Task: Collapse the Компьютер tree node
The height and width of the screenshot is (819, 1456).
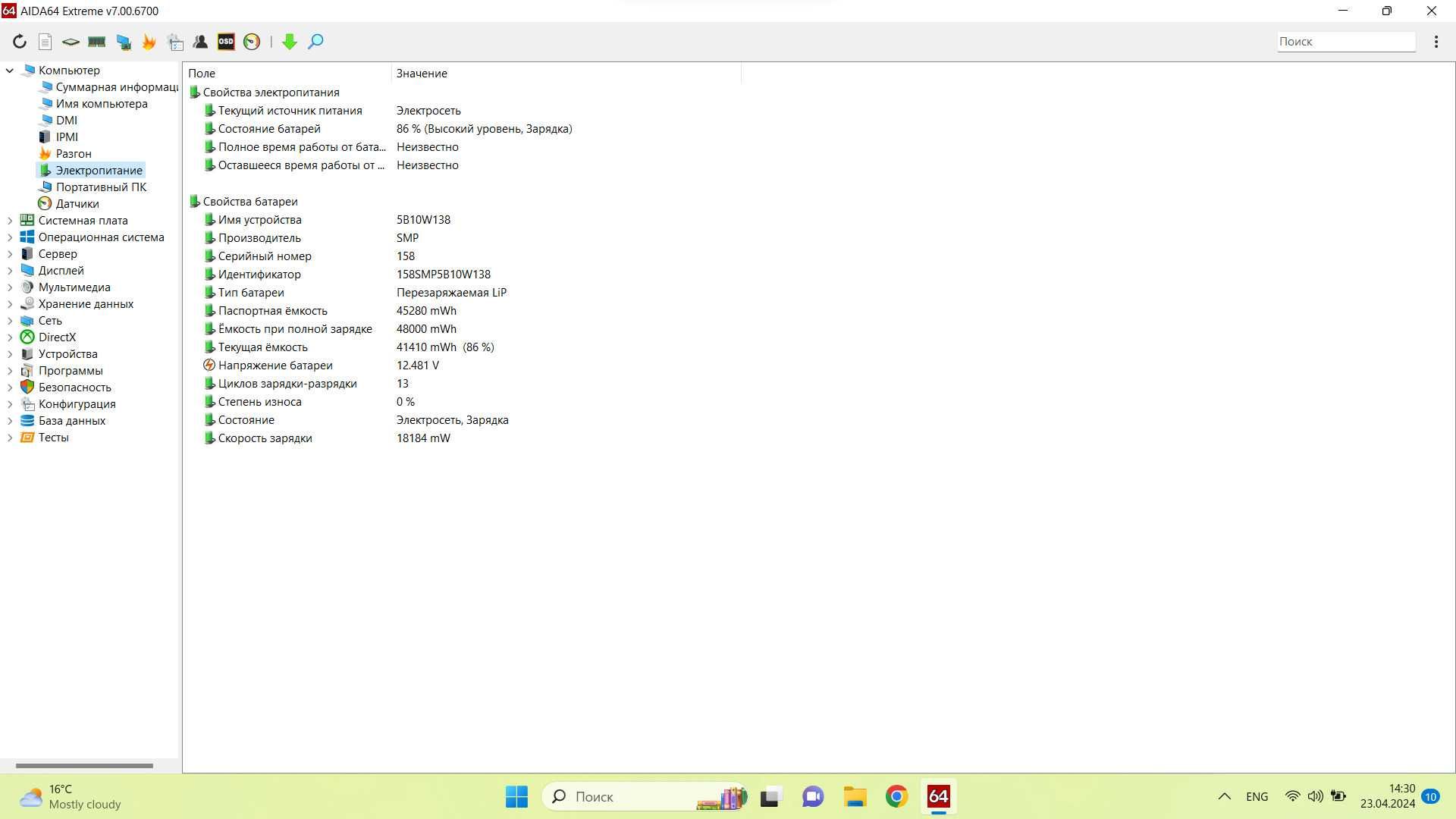Action: [10, 71]
